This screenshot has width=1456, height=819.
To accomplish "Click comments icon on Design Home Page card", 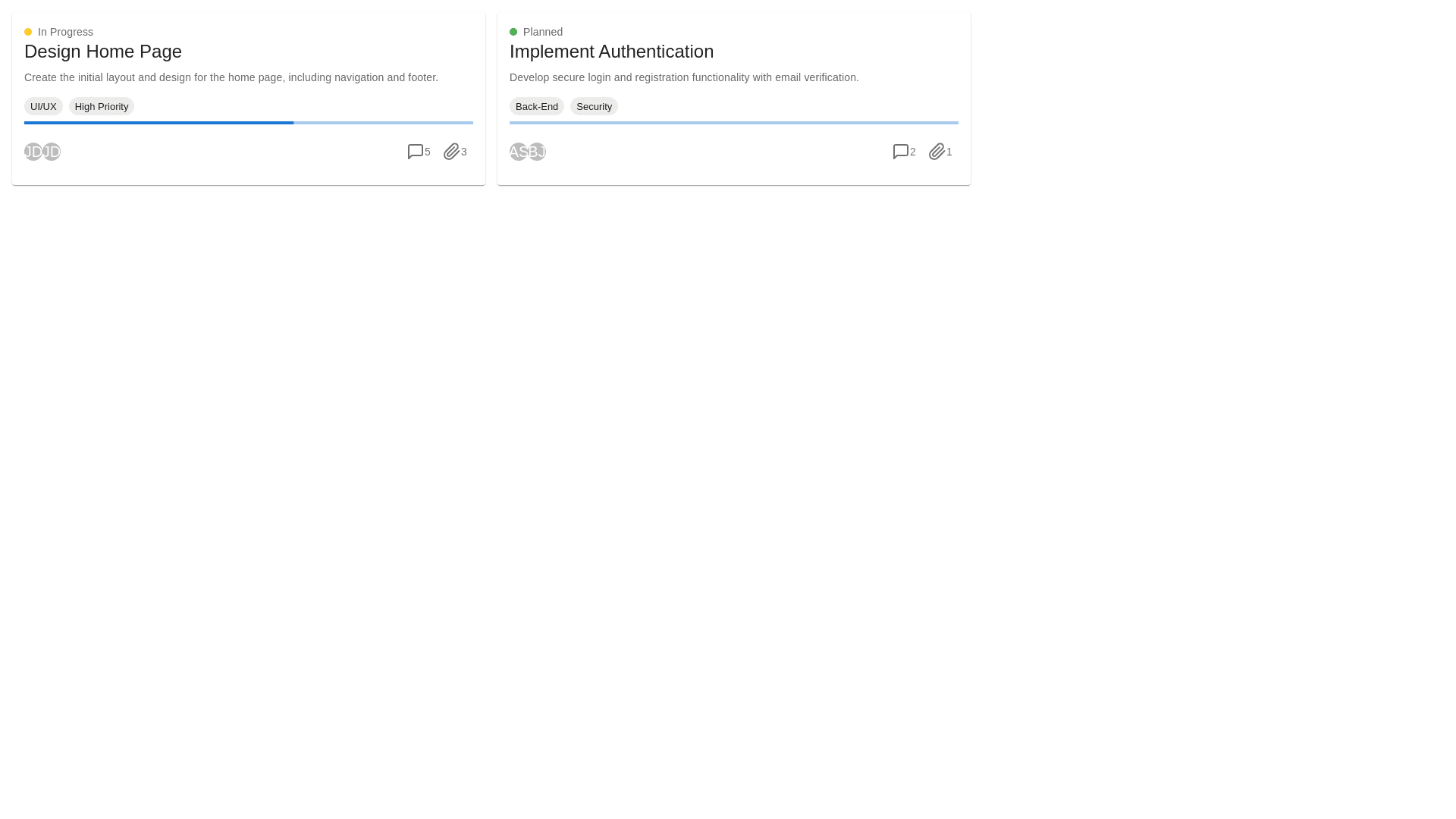I will (x=415, y=152).
